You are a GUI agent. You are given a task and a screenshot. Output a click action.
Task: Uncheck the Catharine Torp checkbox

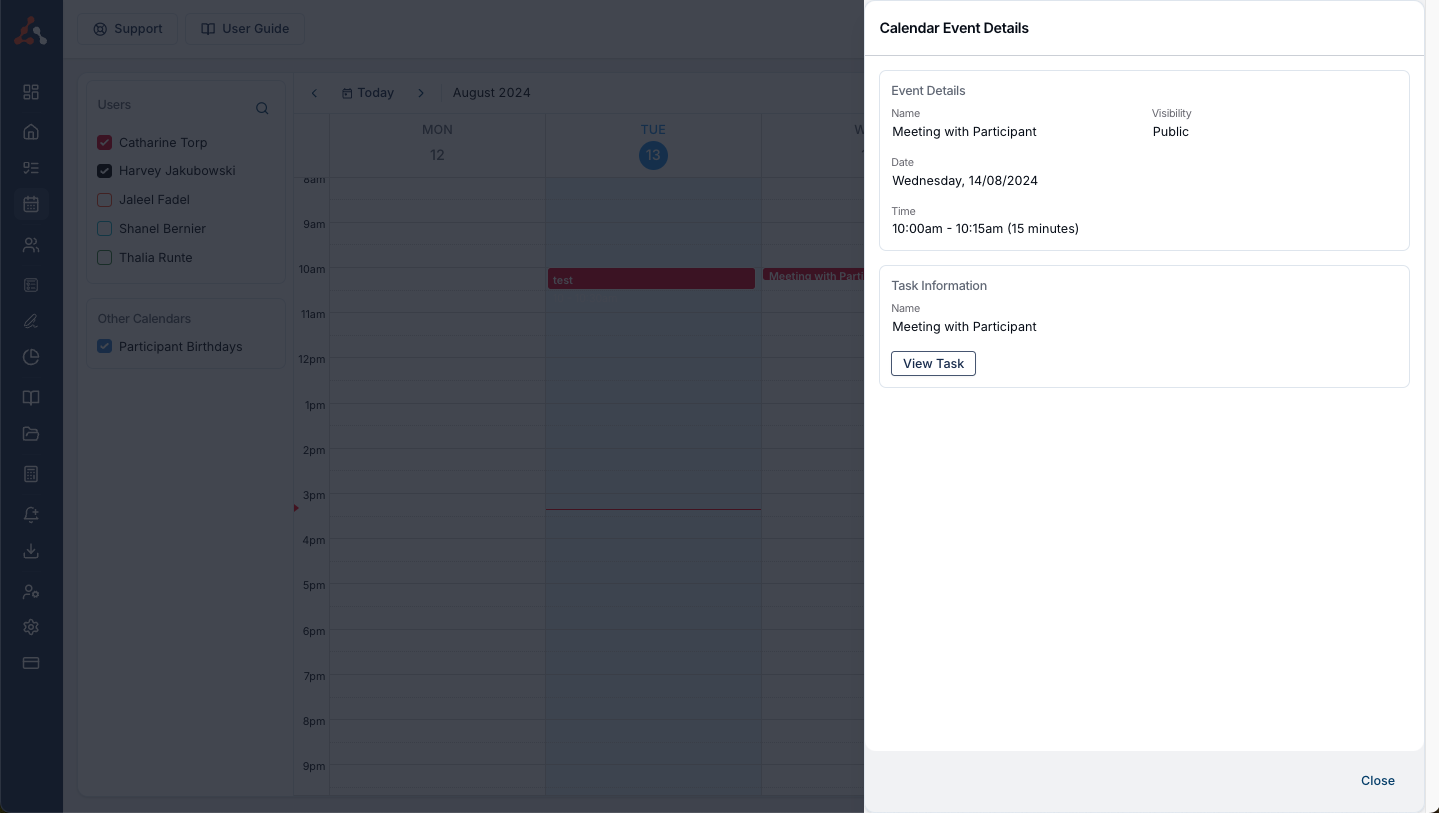tap(105, 143)
